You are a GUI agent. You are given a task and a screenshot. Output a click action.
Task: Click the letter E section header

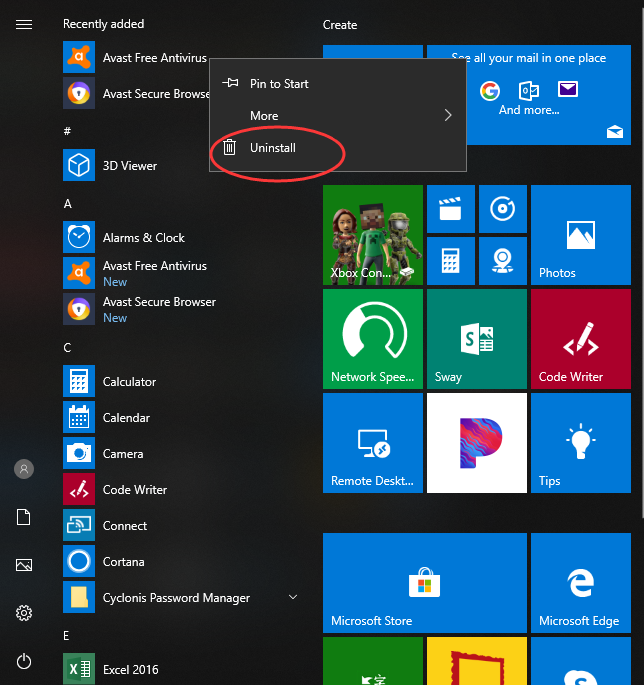point(66,636)
